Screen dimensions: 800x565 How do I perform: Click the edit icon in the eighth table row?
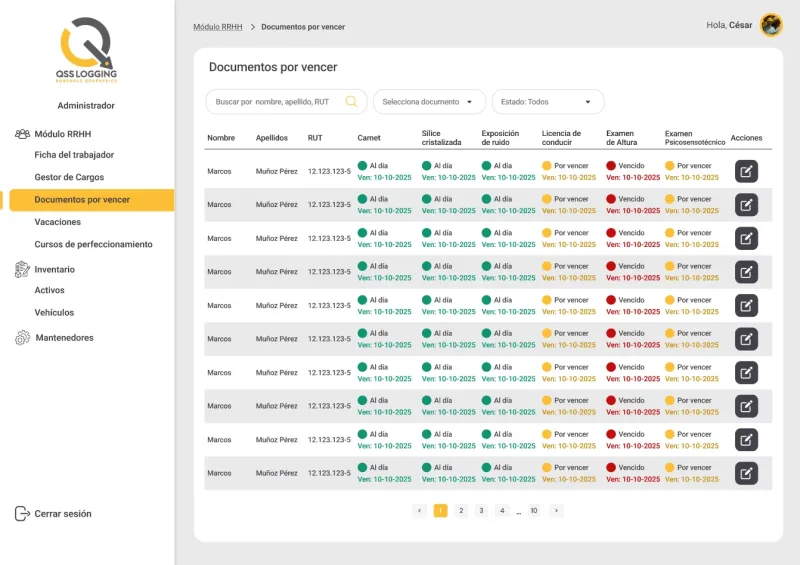[x=746, y=406]
